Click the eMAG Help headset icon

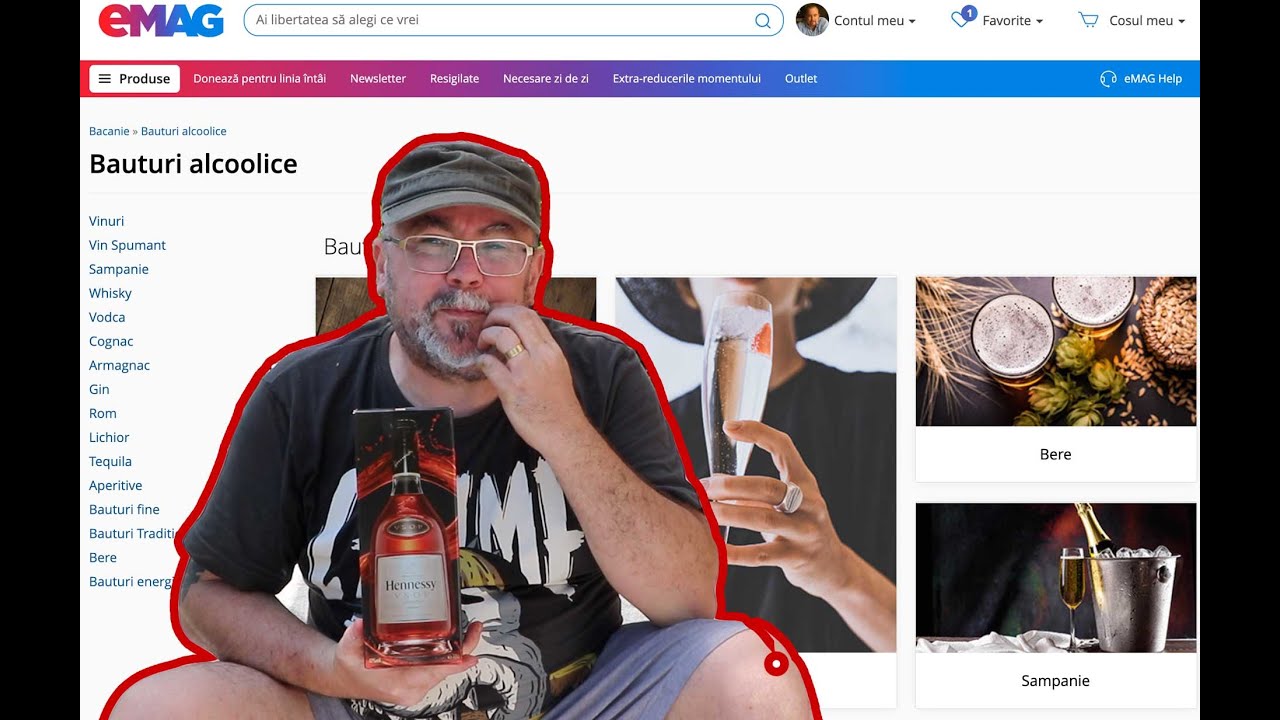pyautogui.click(x=1108, y=79)
